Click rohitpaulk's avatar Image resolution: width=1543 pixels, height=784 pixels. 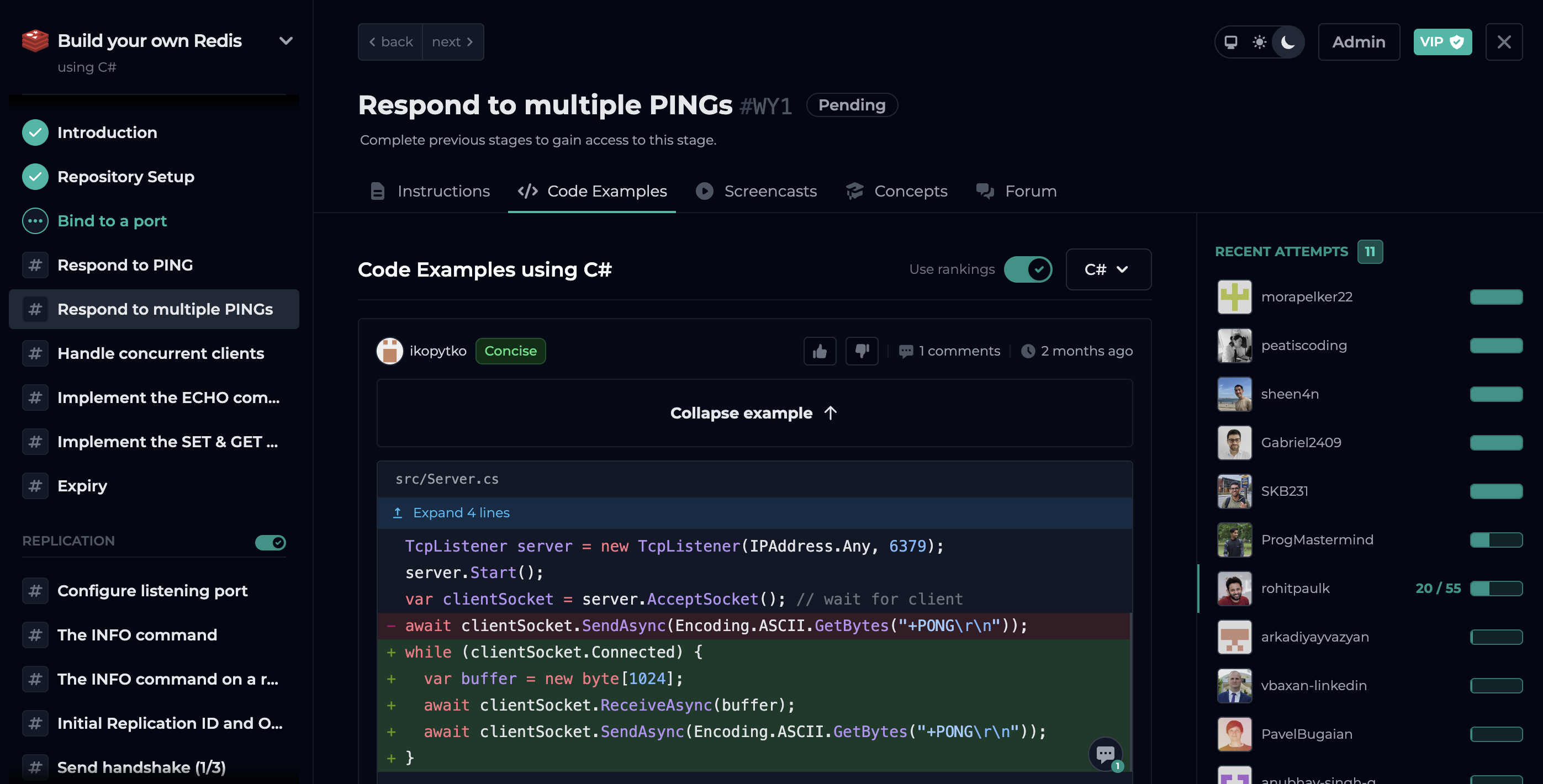(1234, 588)
